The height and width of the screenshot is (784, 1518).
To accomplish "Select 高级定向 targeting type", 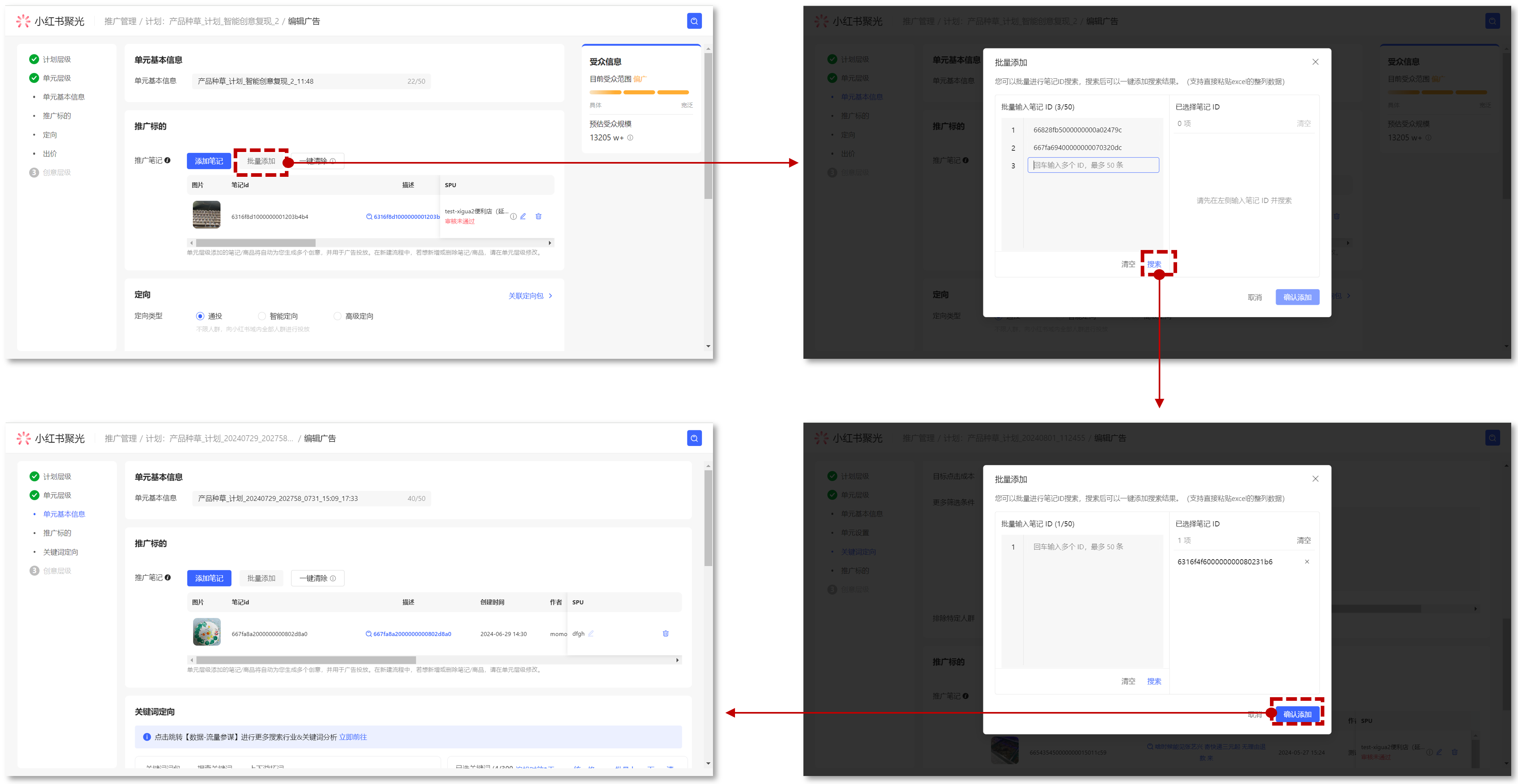I will [337, 316].
